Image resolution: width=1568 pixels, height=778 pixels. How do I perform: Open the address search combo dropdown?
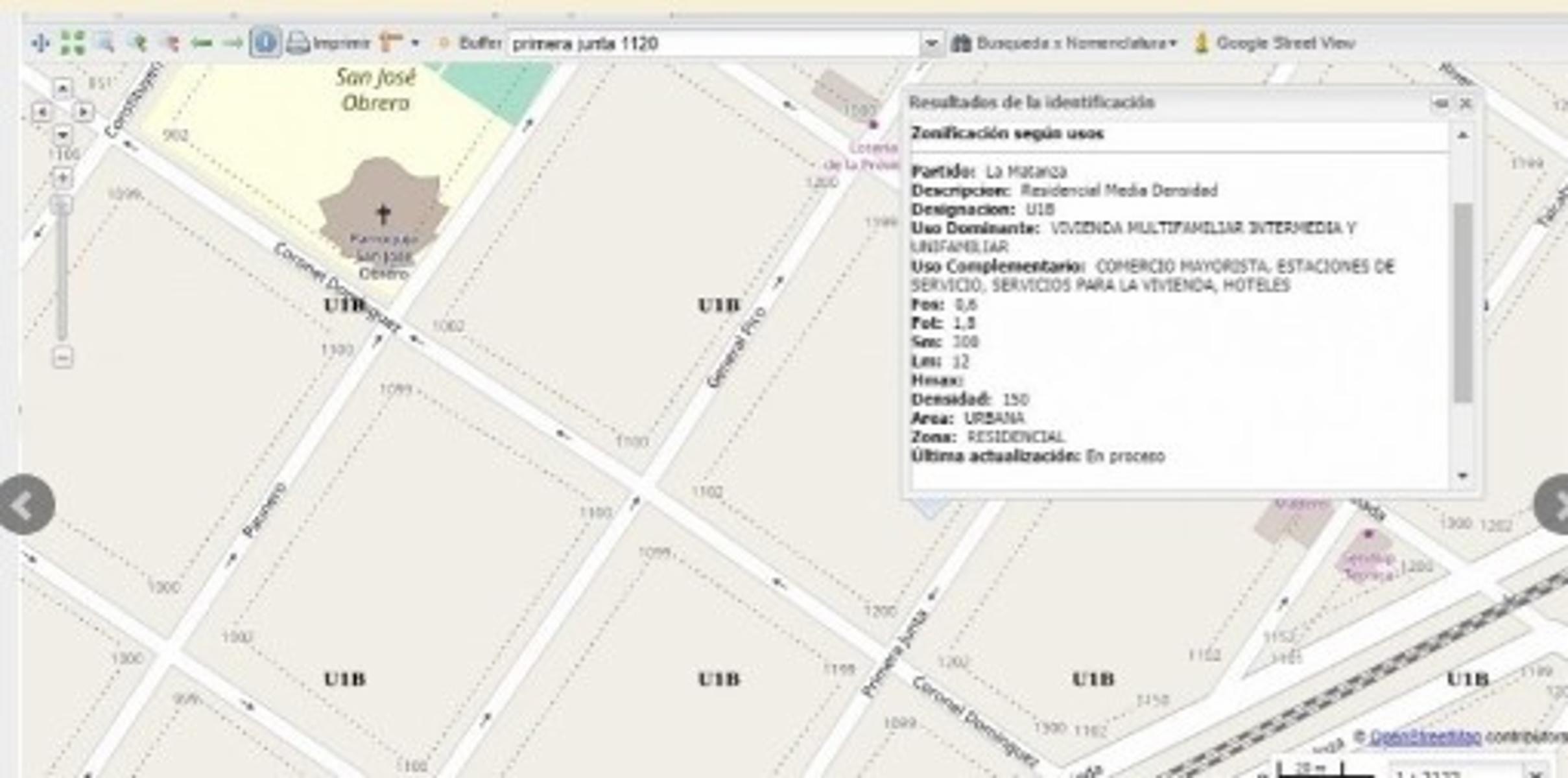[x=931, y=43]
